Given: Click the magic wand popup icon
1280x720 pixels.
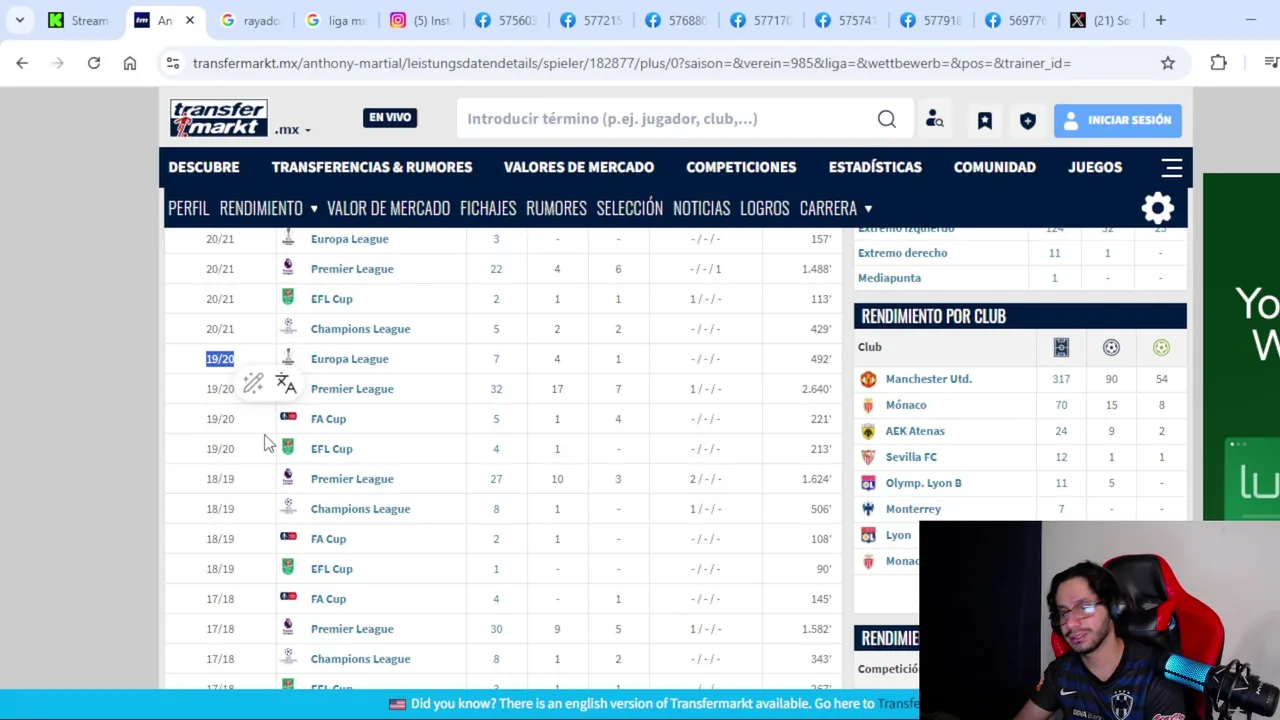Looking at the screenshot, I should click(253, 383).
